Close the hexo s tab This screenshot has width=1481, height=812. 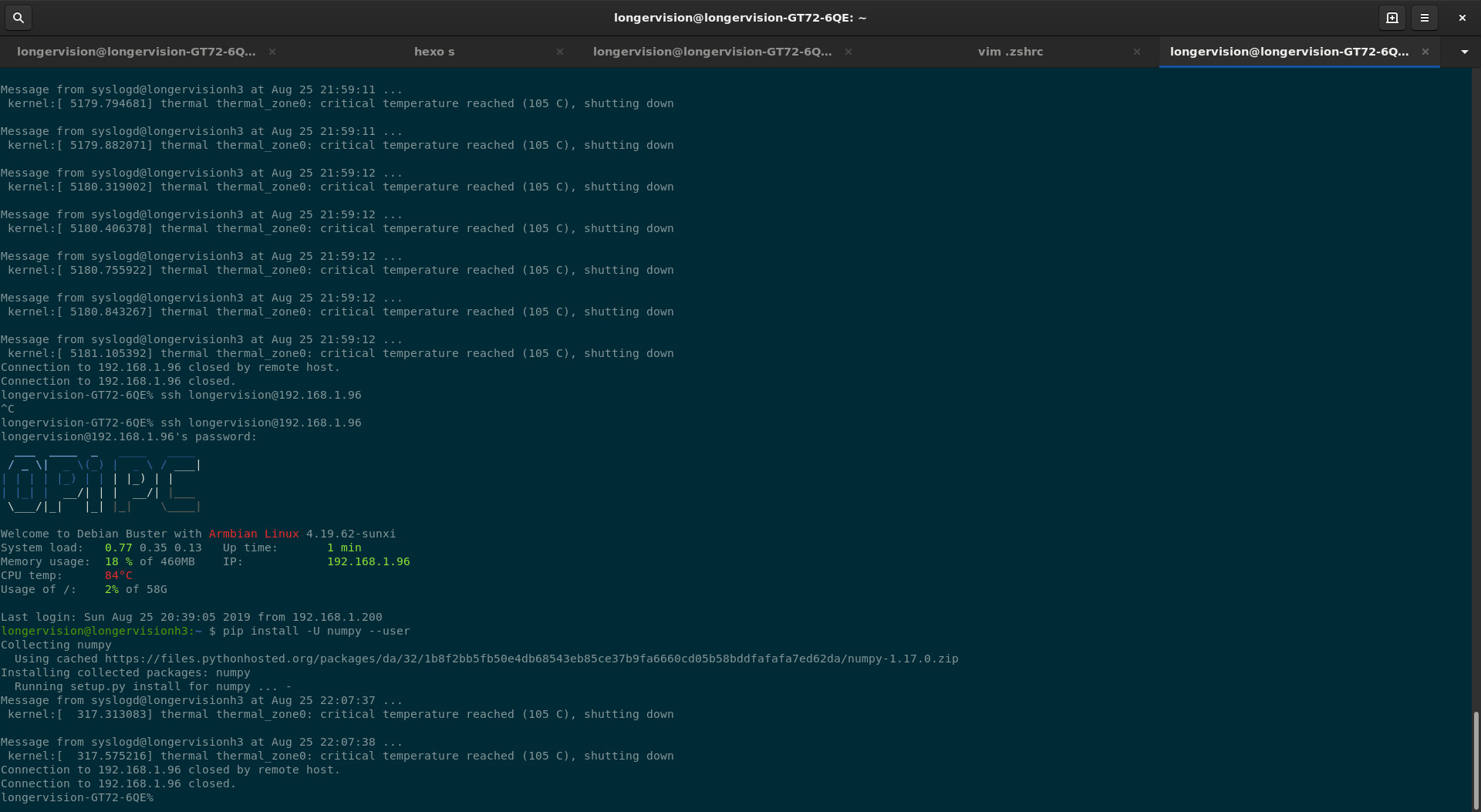(560, 52)
